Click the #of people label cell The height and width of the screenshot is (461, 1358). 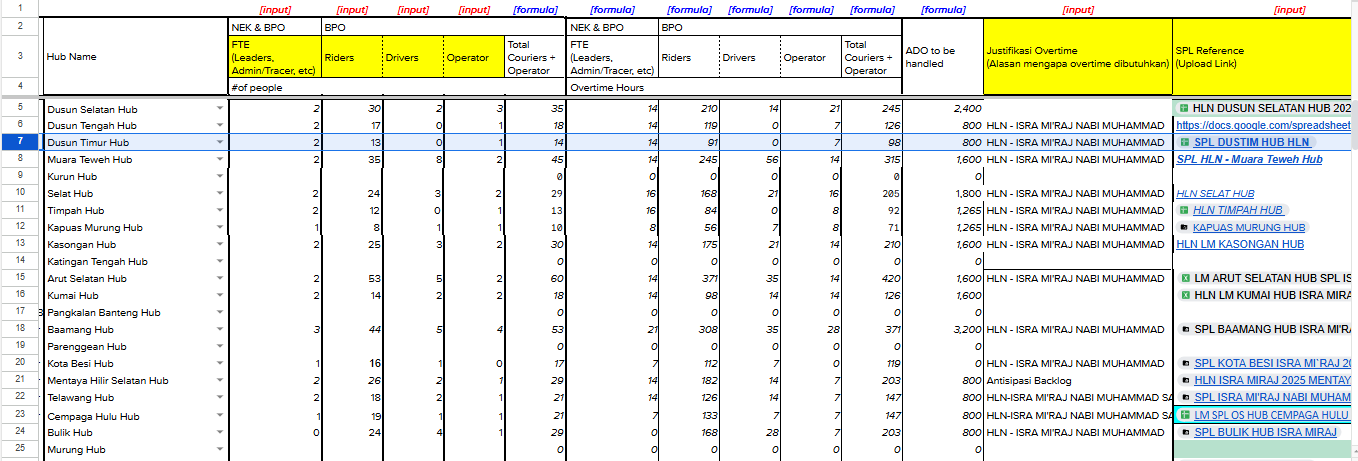[397, 87]
